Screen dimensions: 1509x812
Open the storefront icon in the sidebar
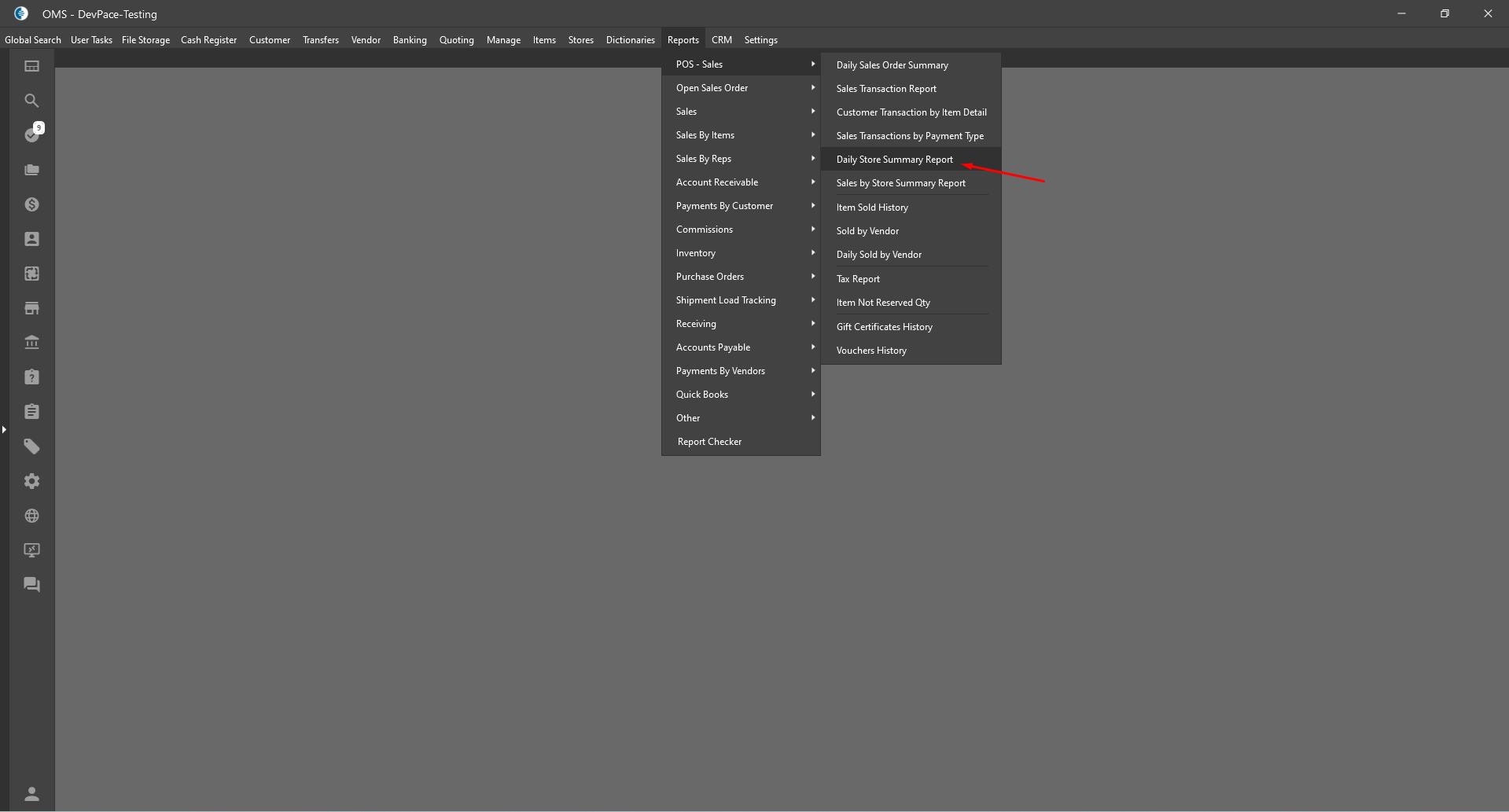(31, 308)
